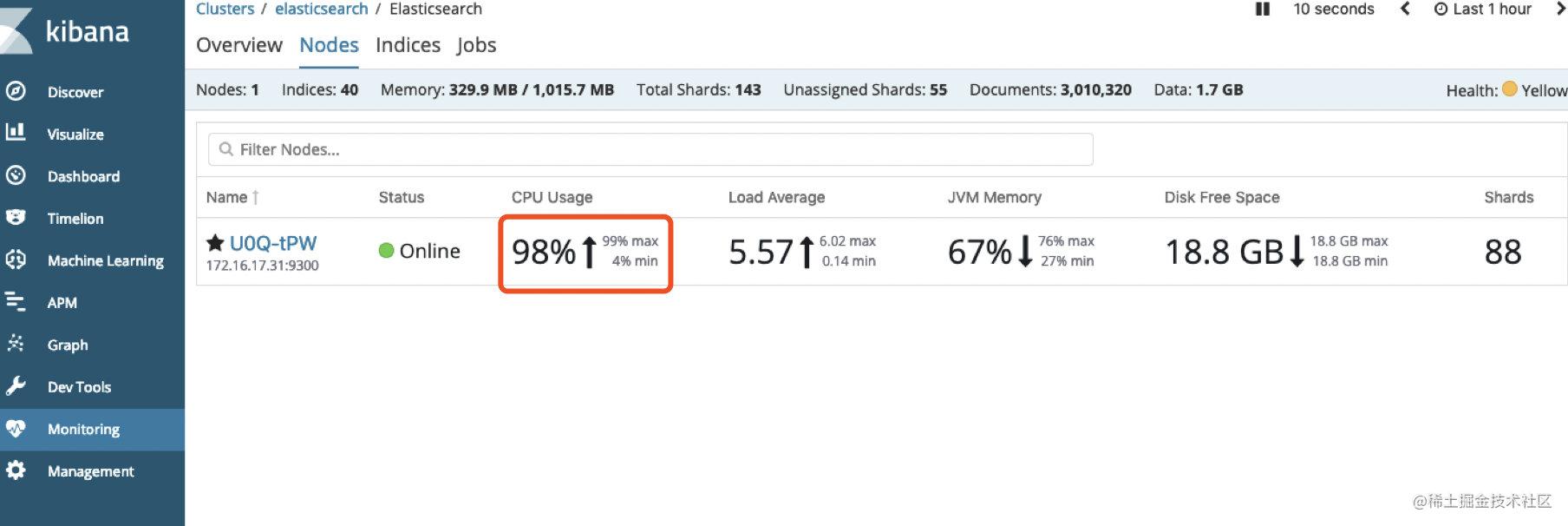Viewport: 1568px width, 526px height.
Task: Open Graph from the sidebar
Action: [x=68, y=345]
